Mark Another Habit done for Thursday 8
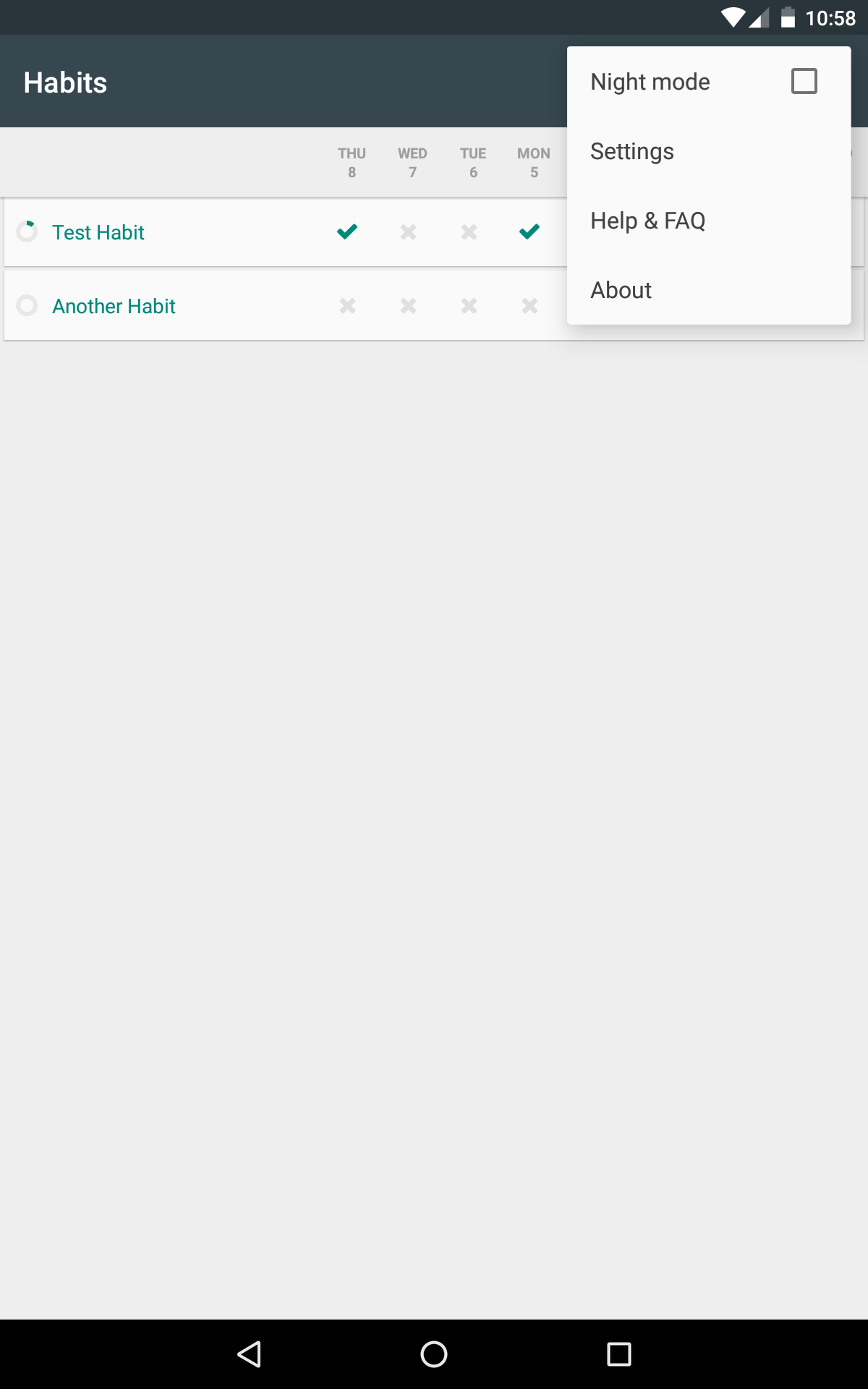This screenshot has height=1389, width=868. [x=348, y=306]
